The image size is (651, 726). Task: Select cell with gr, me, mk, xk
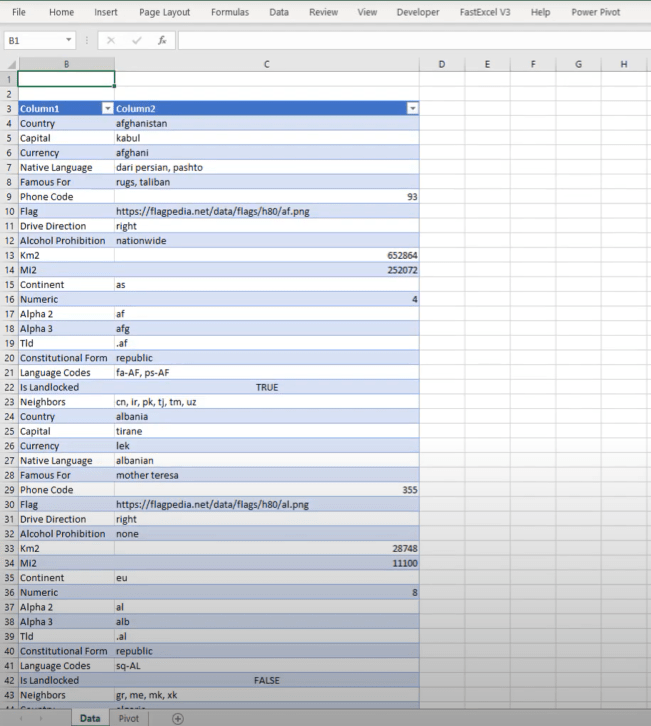click(x=267, y=695)
